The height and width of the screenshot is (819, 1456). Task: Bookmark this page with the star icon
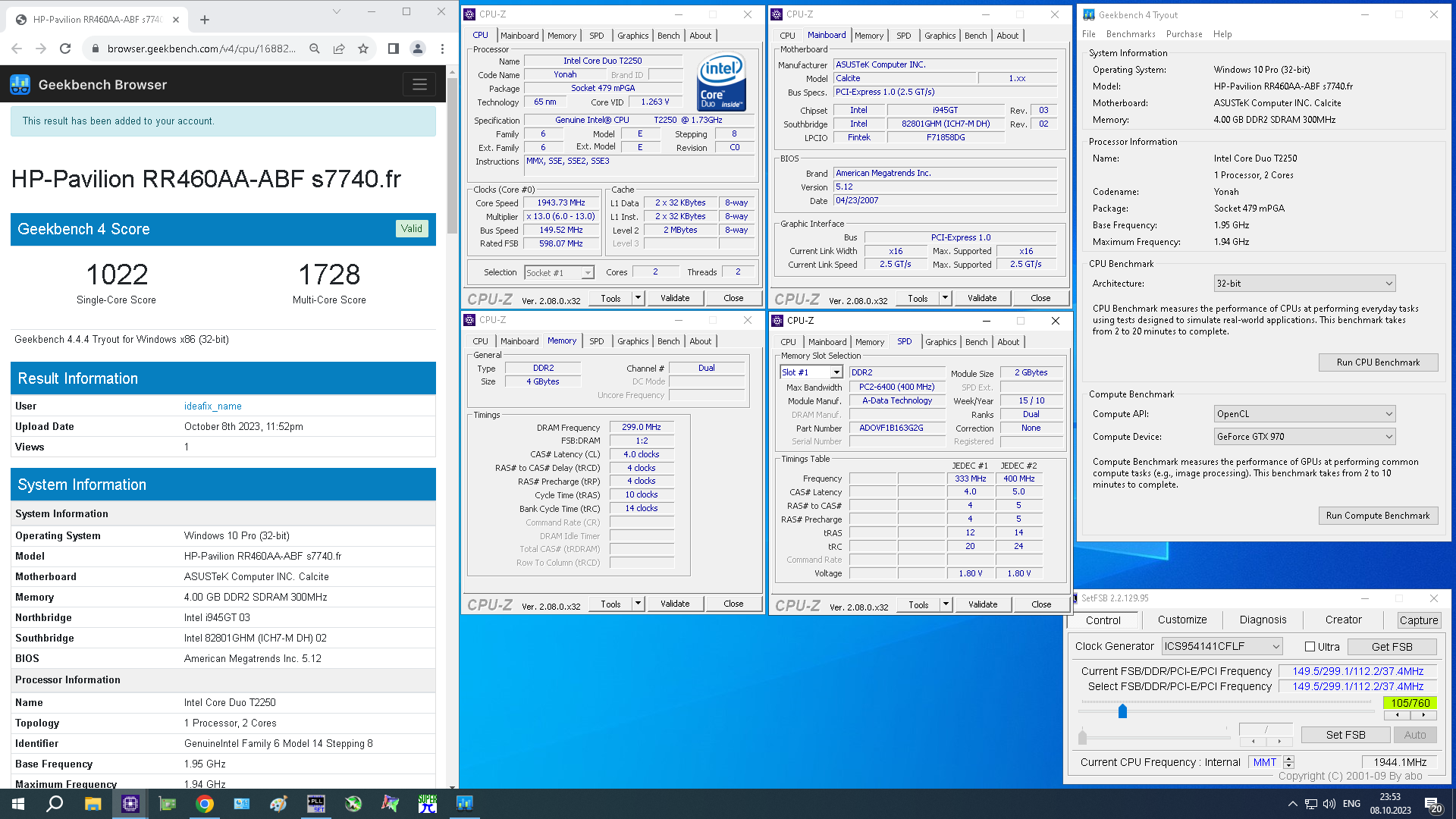point(363,49)
